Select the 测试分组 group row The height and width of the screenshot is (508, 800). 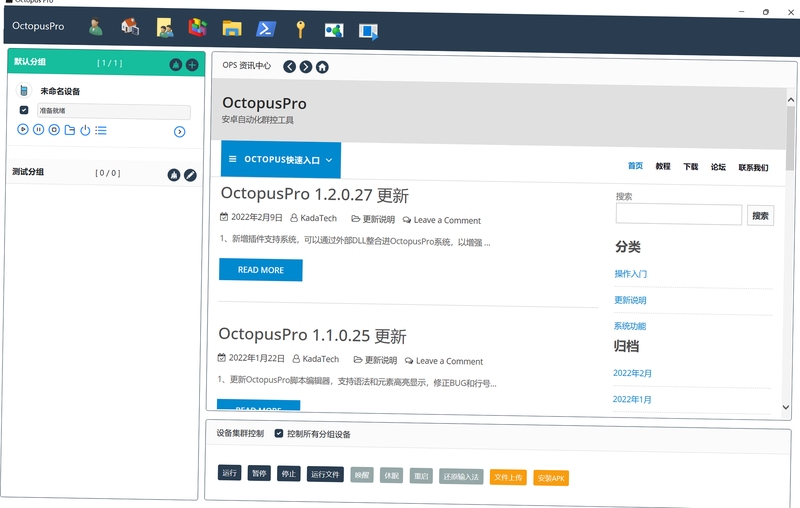point(105,173)
